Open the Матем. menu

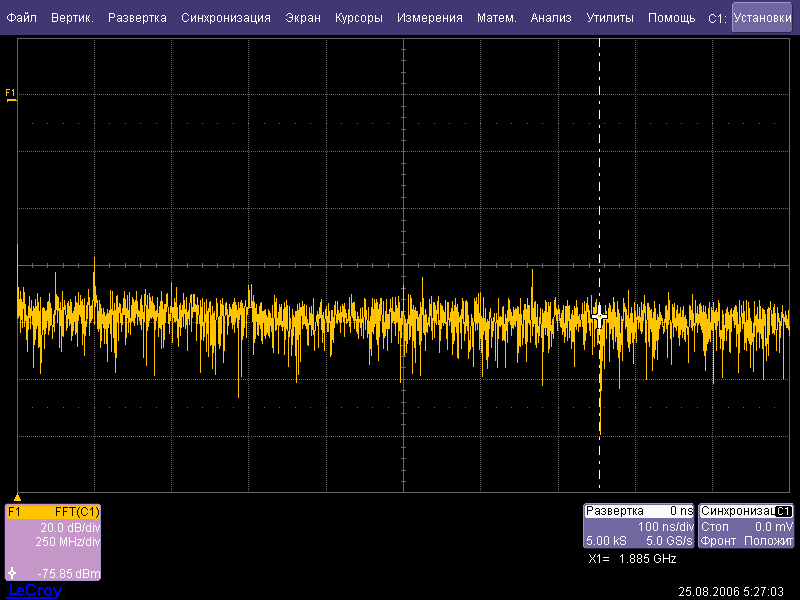click(x=497, y=18)
